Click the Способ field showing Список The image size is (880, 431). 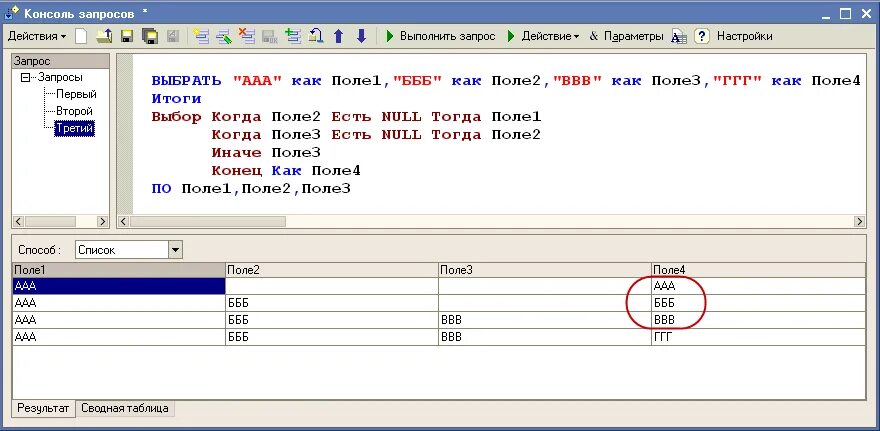click(x=122, y=250)
